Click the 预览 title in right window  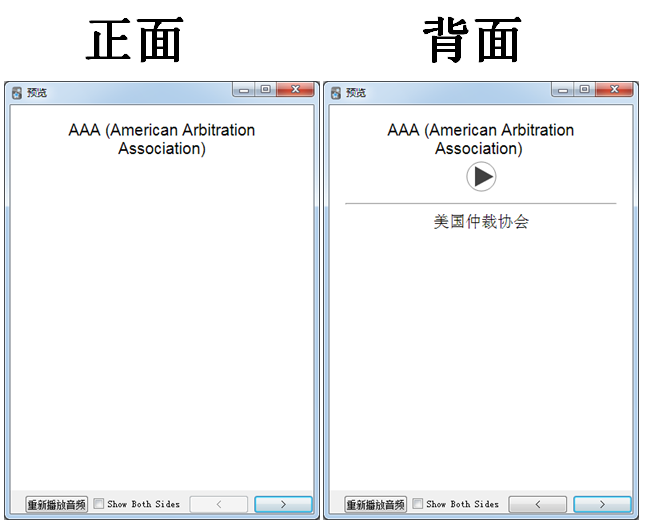click(356, 93)
